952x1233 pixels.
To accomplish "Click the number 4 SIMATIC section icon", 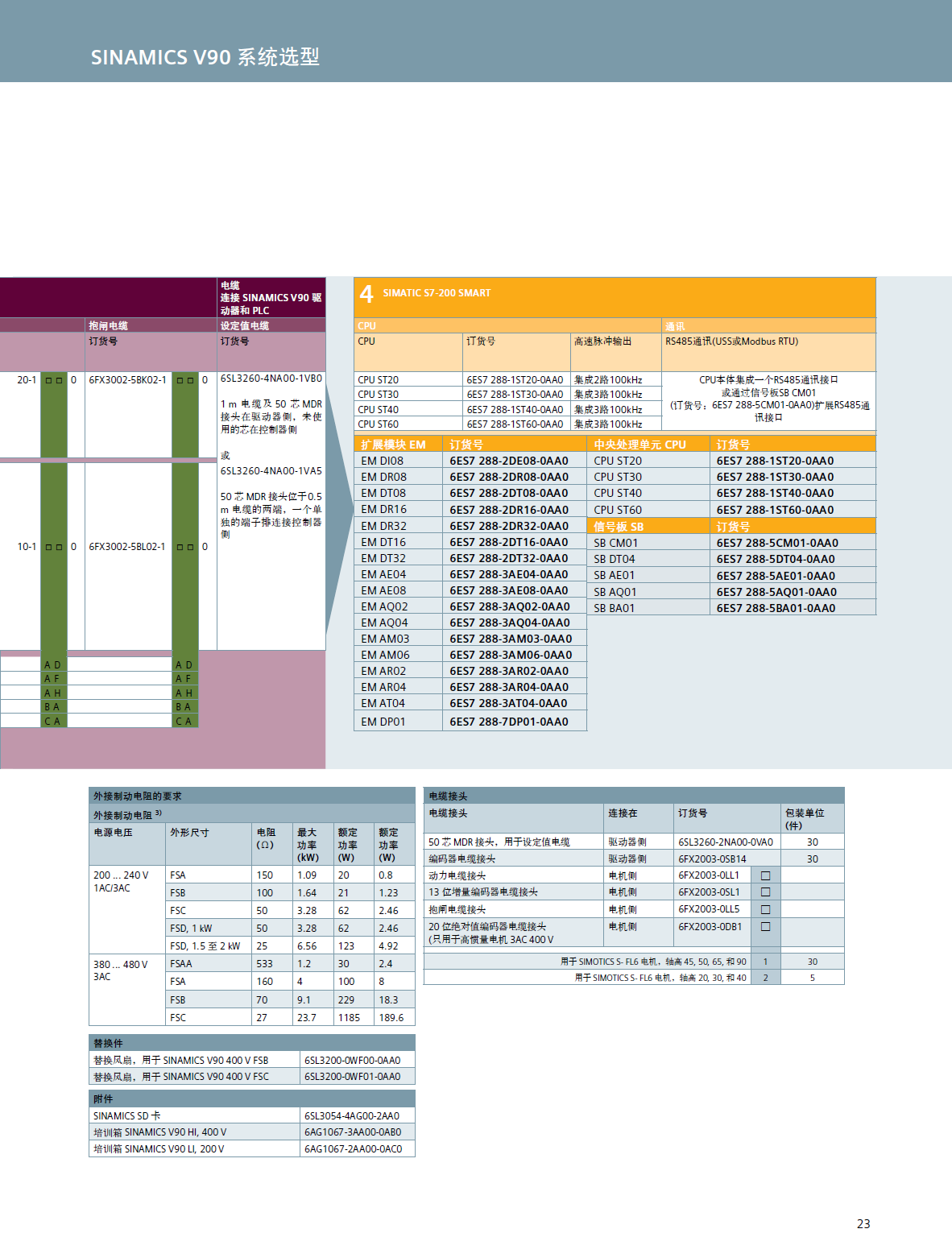I will click(x=366, y=294).
